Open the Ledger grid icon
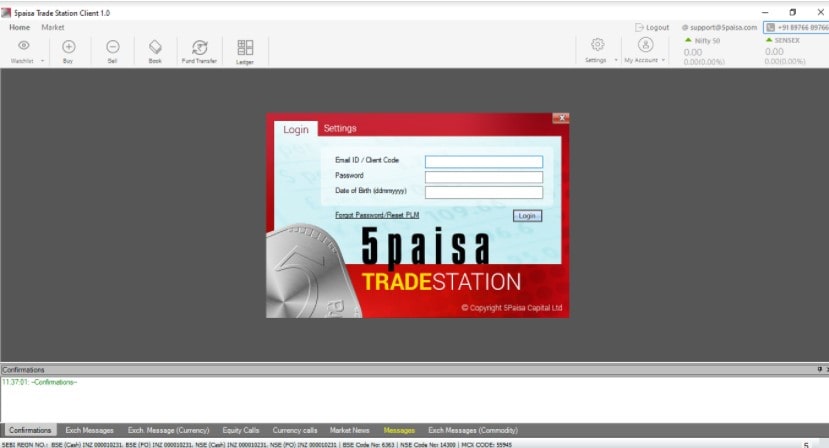The height and width of the screenshot is (448, 829). tap(245, 48)
